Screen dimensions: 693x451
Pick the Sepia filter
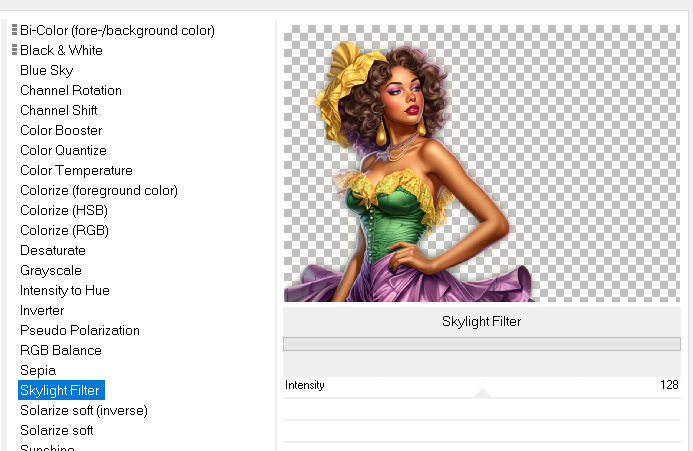tap(37, 370)
